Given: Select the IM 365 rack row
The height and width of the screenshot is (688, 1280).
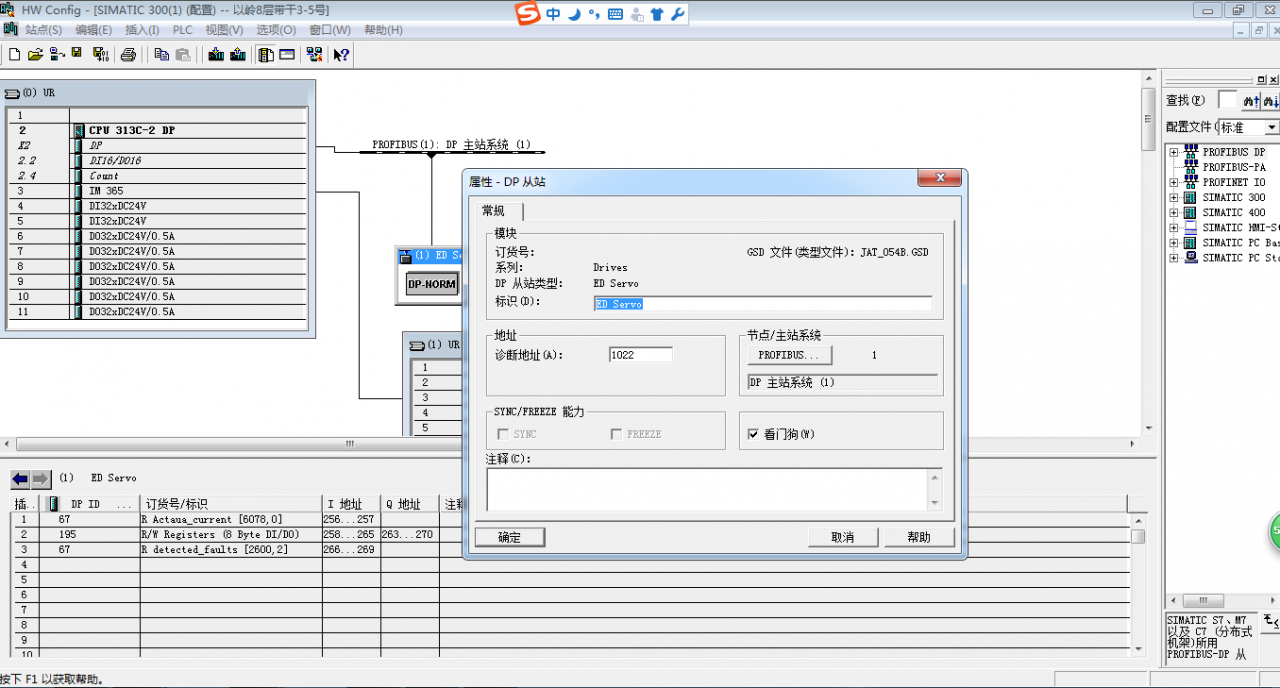Looking at the screenshot, I should (x=157, y=191).
